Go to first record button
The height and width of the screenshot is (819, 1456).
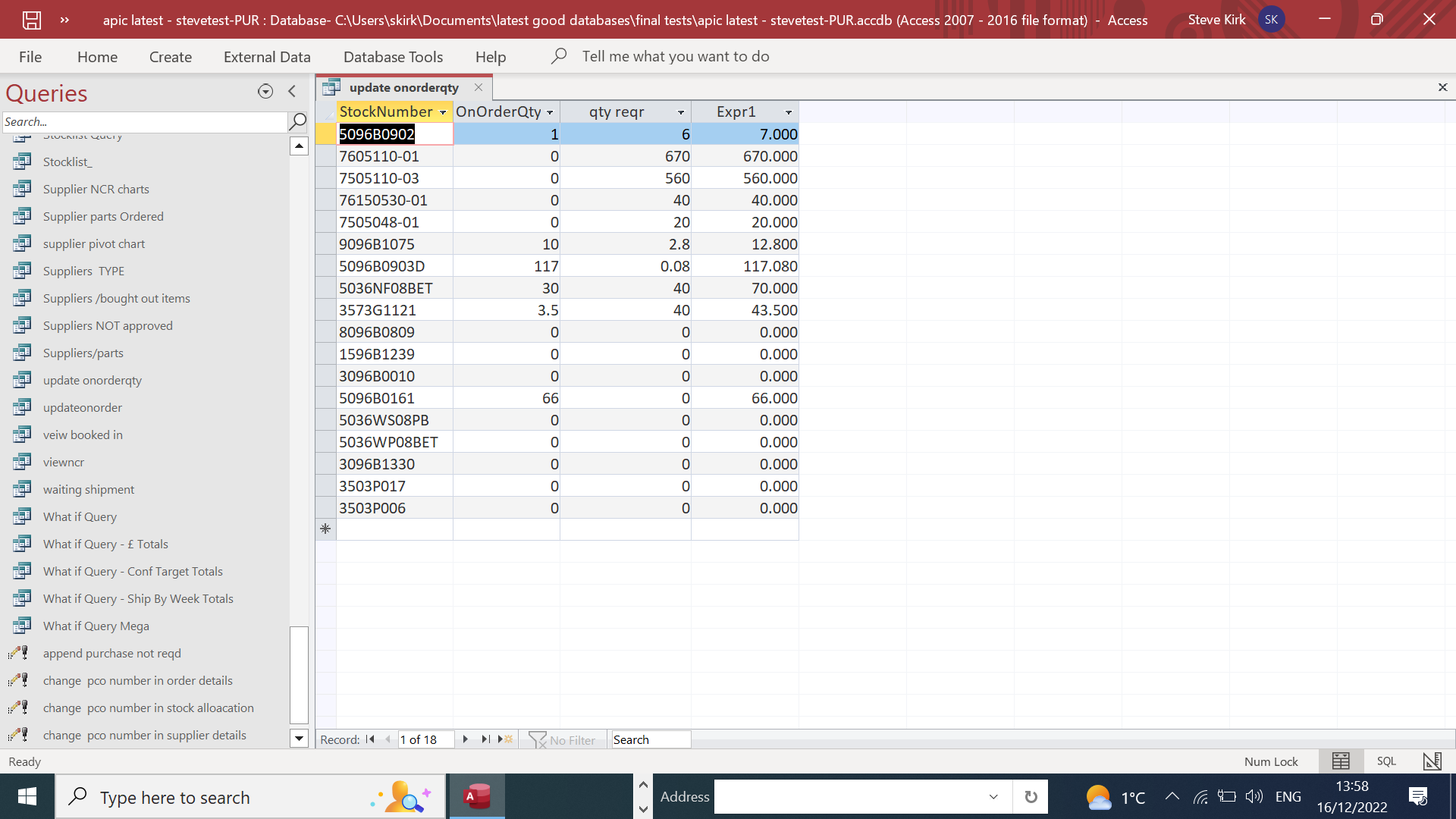(370, 739)
